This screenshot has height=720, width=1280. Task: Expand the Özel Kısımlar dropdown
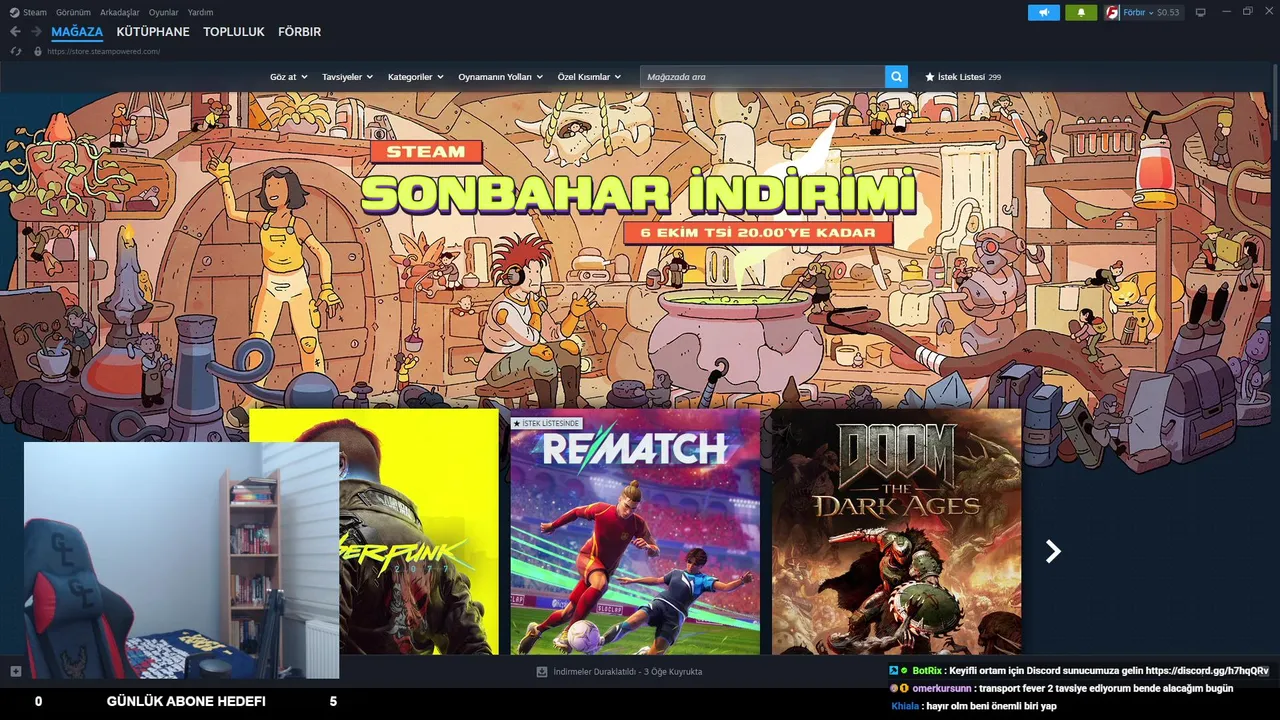pyautogui.click(x=589, y=77)
